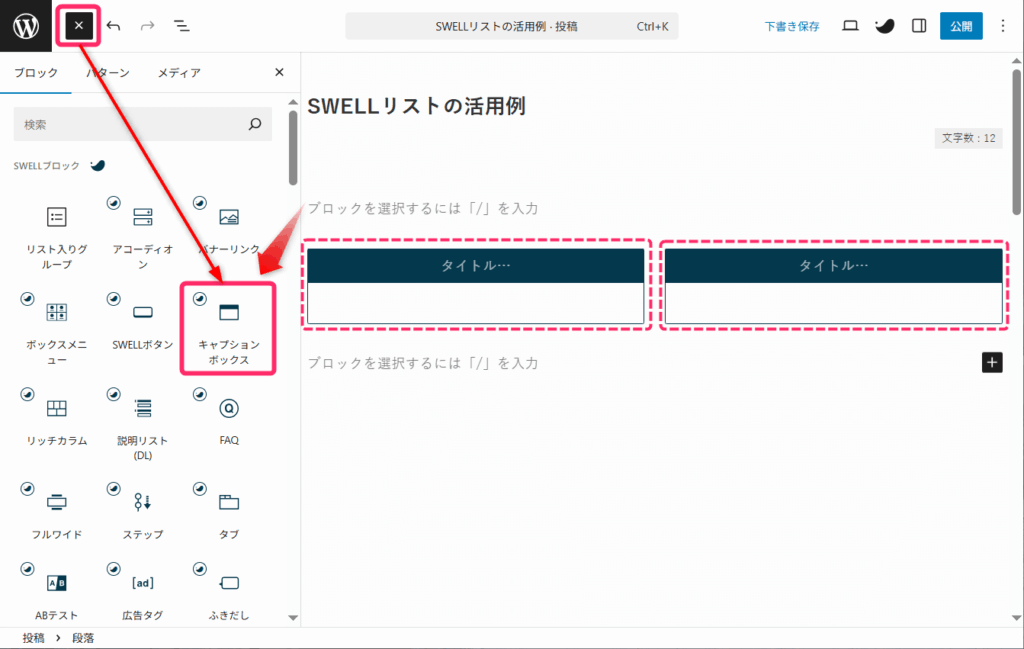
Task: Open the document overview list view
Action: [x=182, y=26]
